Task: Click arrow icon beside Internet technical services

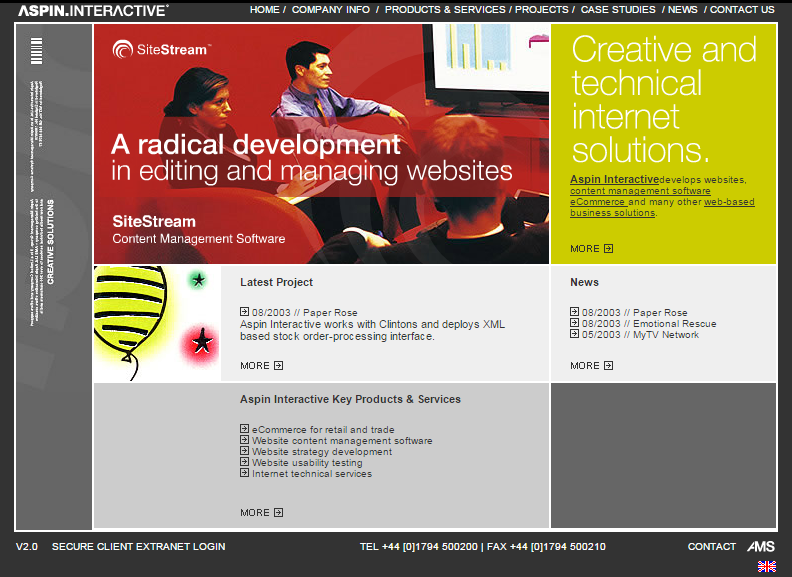Action: 244,473
